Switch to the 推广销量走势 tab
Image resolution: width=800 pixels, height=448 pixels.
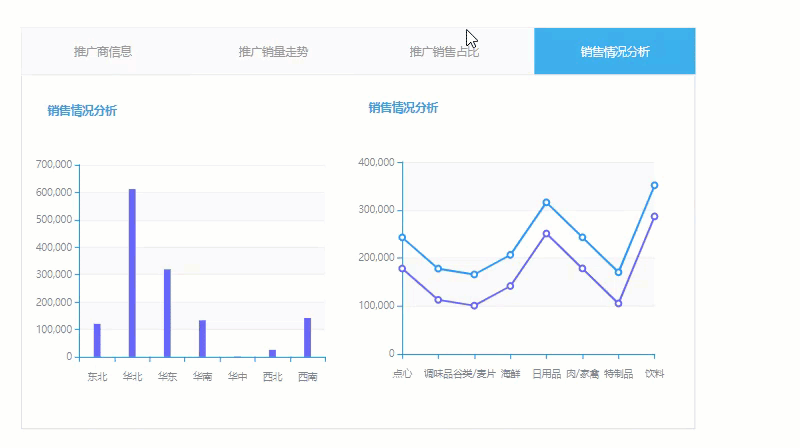pos(273,52)
